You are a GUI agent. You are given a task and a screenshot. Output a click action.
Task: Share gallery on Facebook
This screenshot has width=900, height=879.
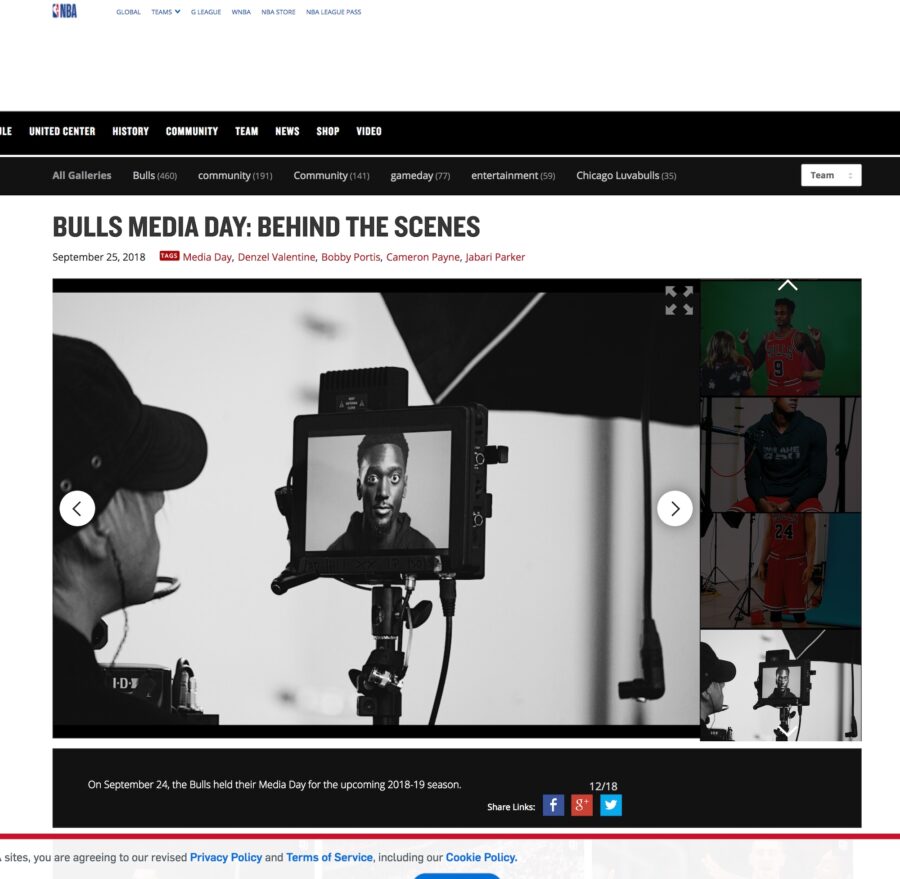point(553,805)
